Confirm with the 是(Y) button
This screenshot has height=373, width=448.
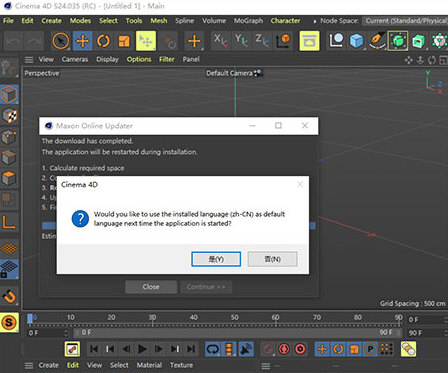point(216,259)
